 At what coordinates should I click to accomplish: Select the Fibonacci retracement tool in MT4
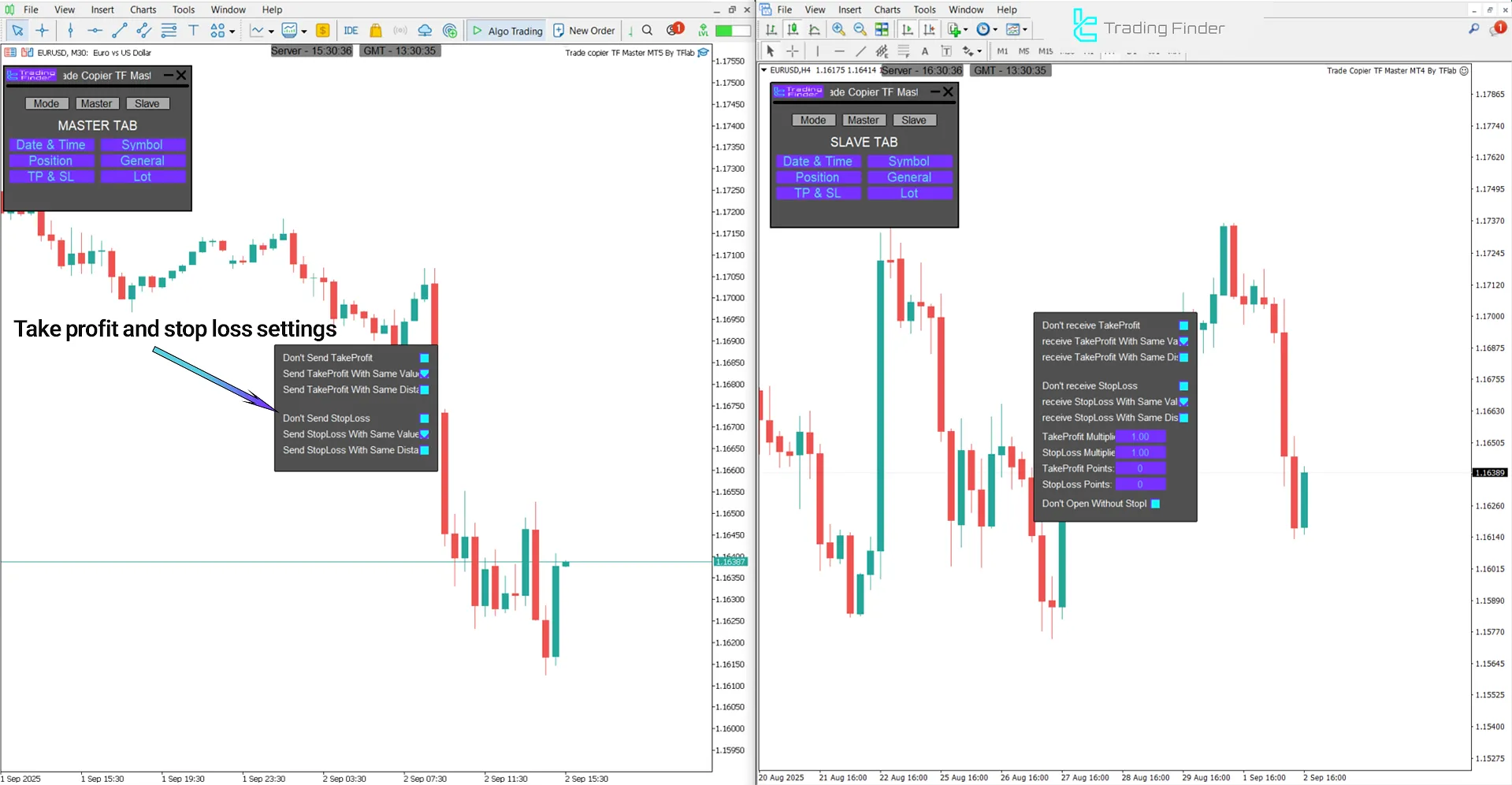(904, 51)
